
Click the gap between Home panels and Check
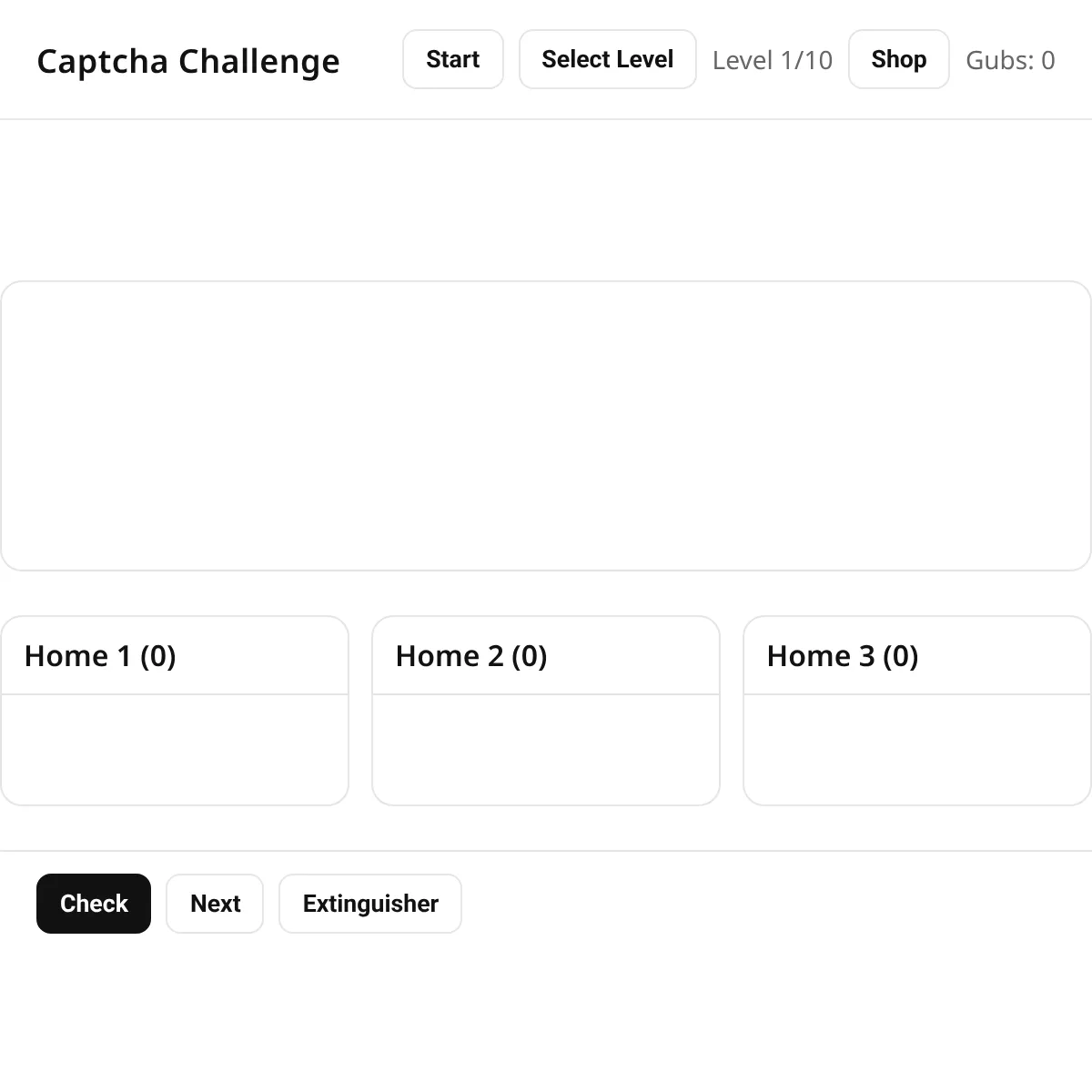[x=546, y=829]
